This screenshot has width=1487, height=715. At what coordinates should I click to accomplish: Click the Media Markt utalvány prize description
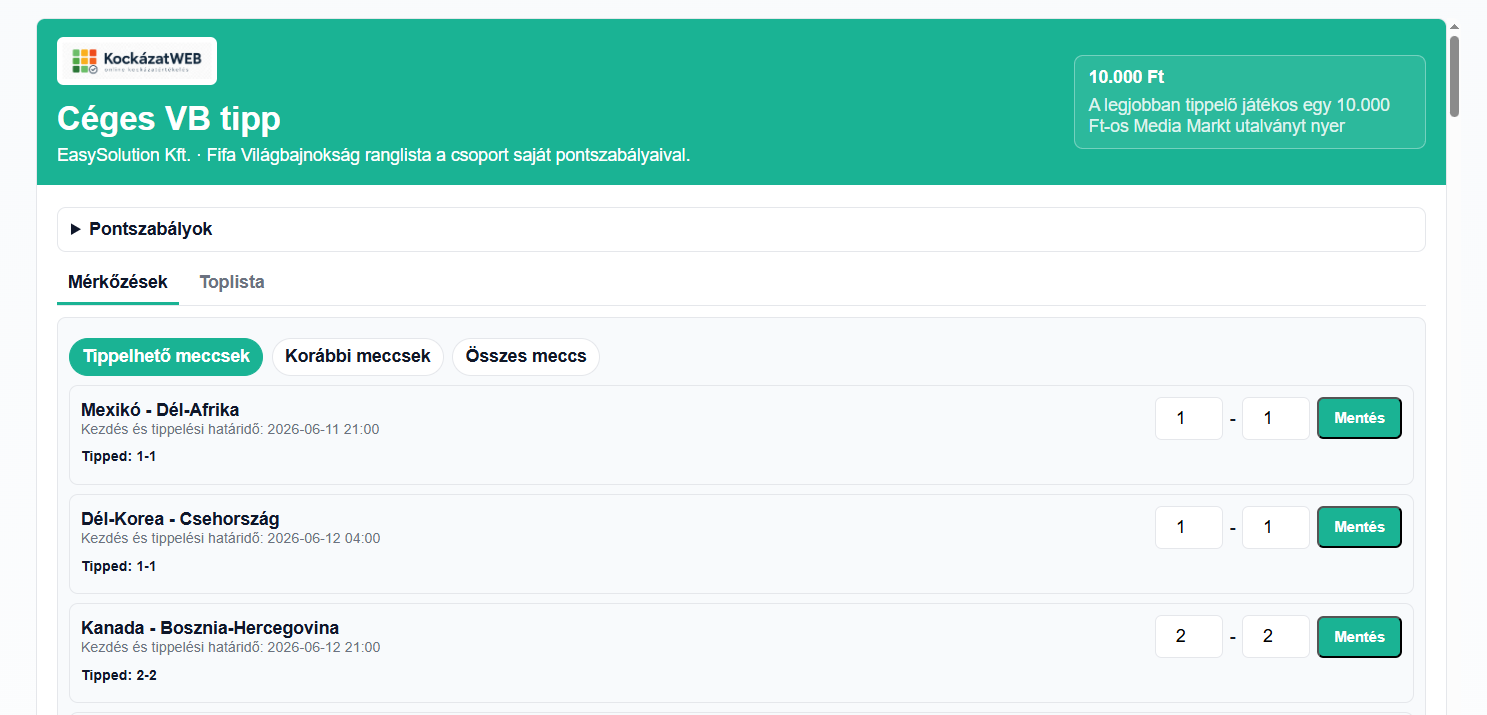tap(1238, 116)
